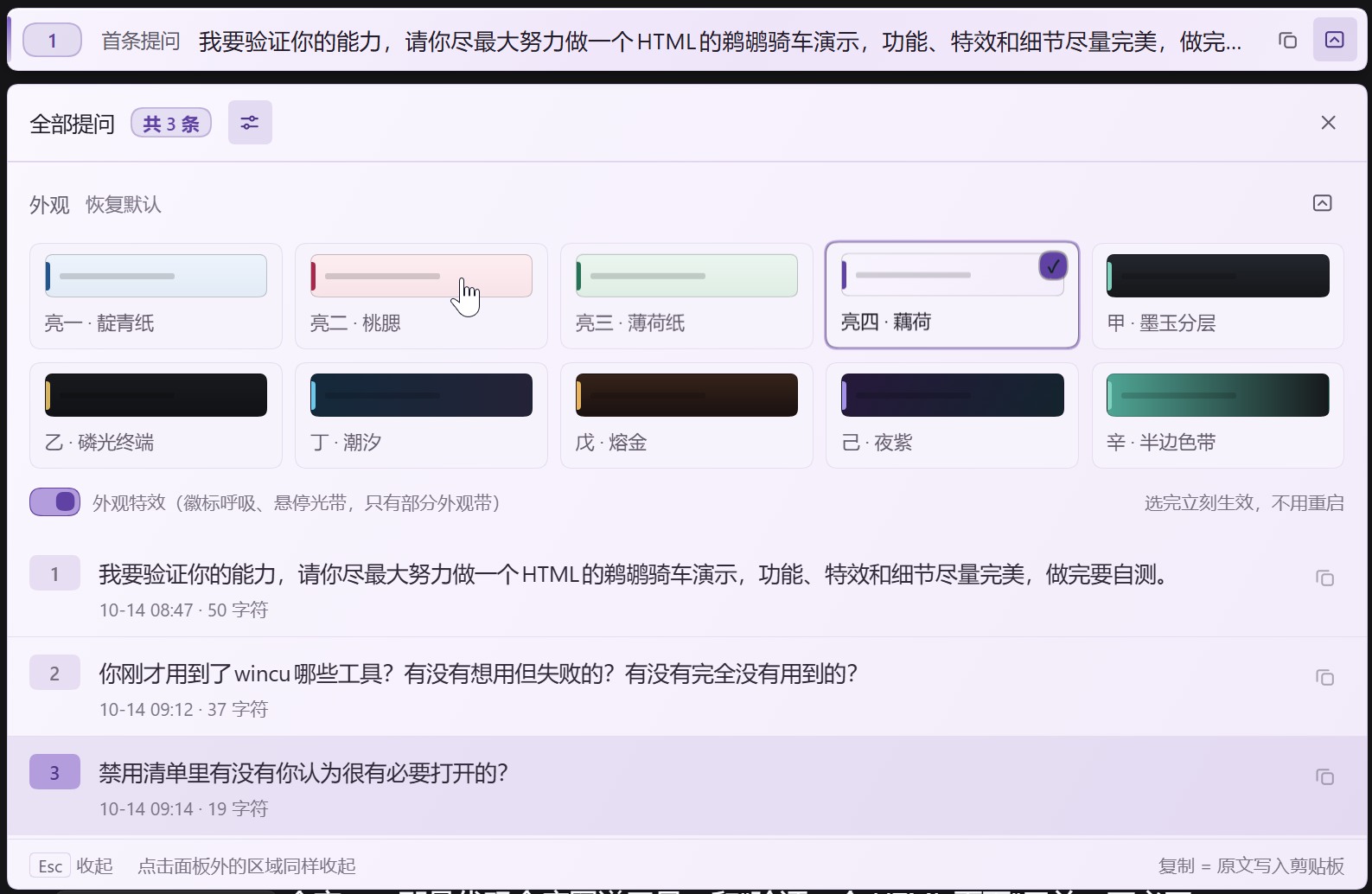Image resolution: width=1372 pixels, height=894 pixels.
Task: Click timestamp 10-14 08:47 · 50 字符
Action: click(x=183, y=610)
